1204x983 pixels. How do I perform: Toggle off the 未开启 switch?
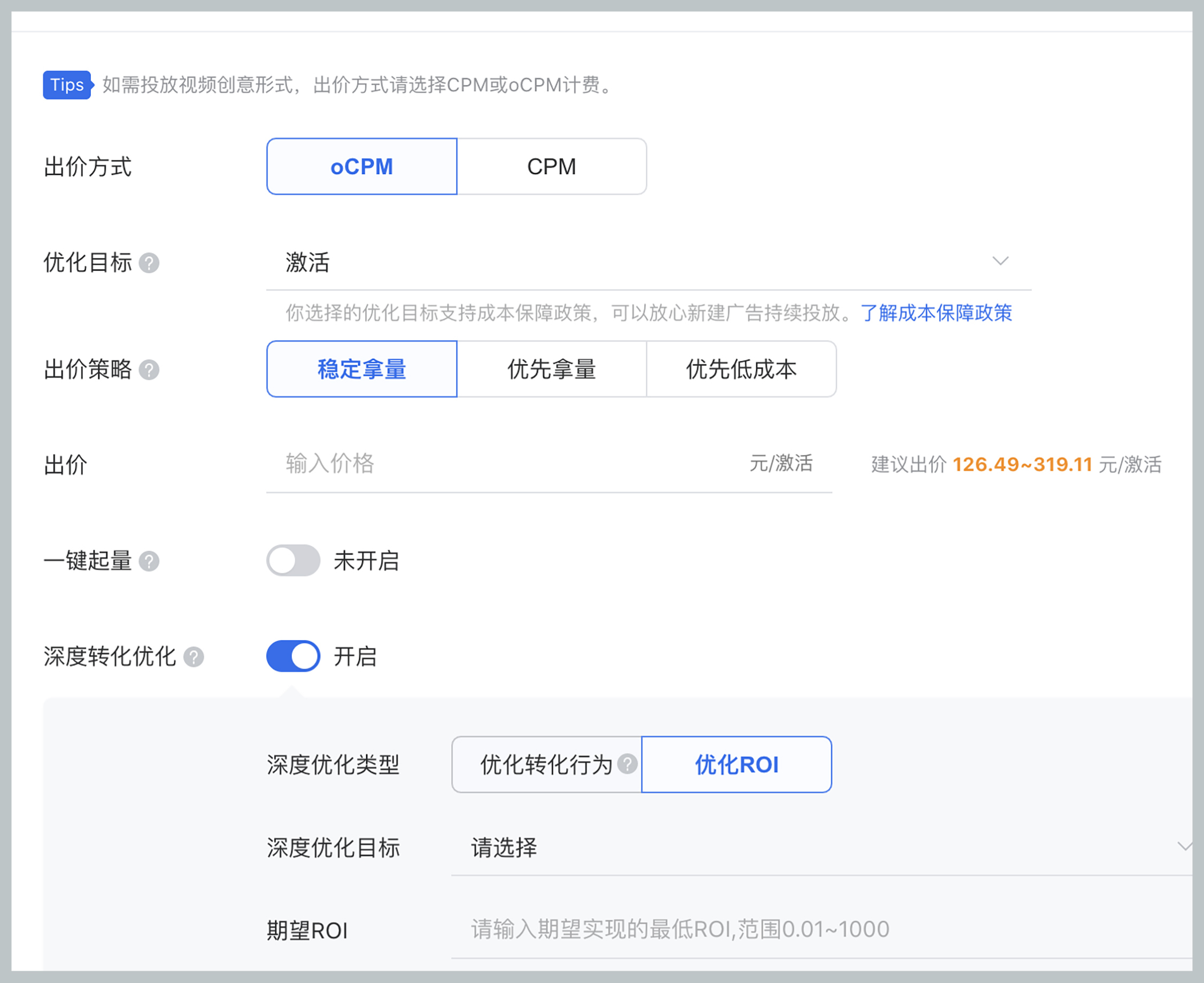292,560
